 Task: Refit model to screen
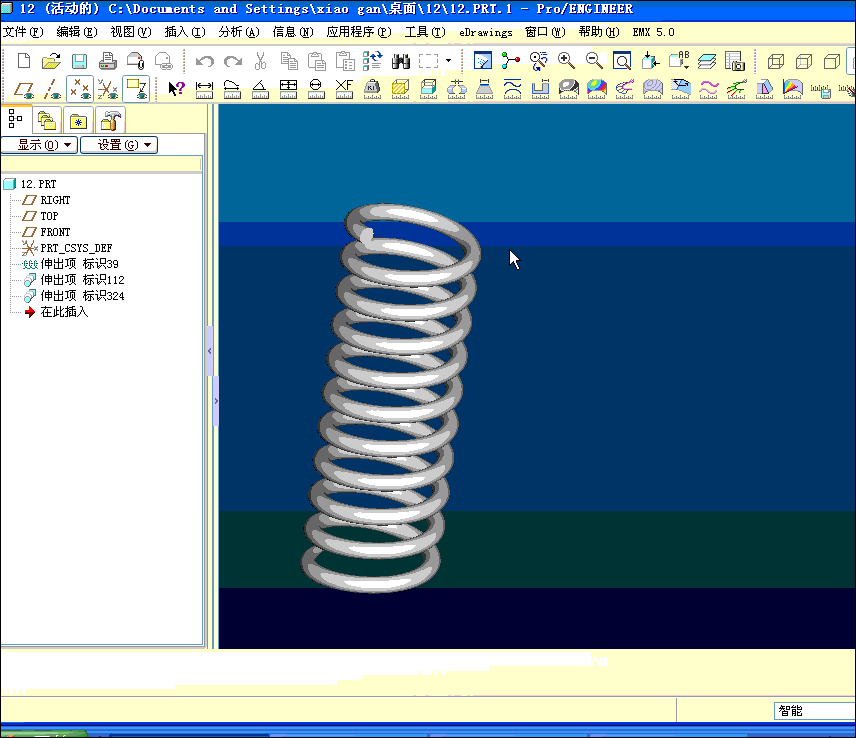pos(622,61)
